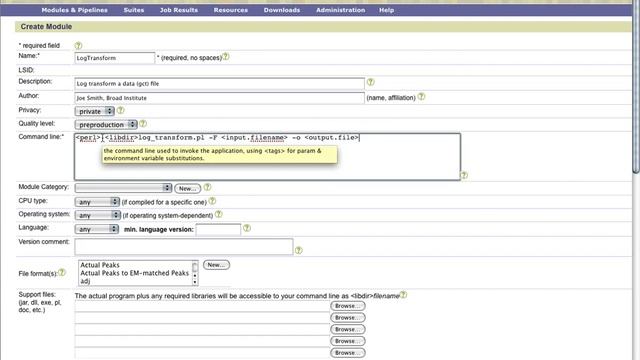640x360 pixels.
Task: Open the Suites menu
Action: point(134,10)
